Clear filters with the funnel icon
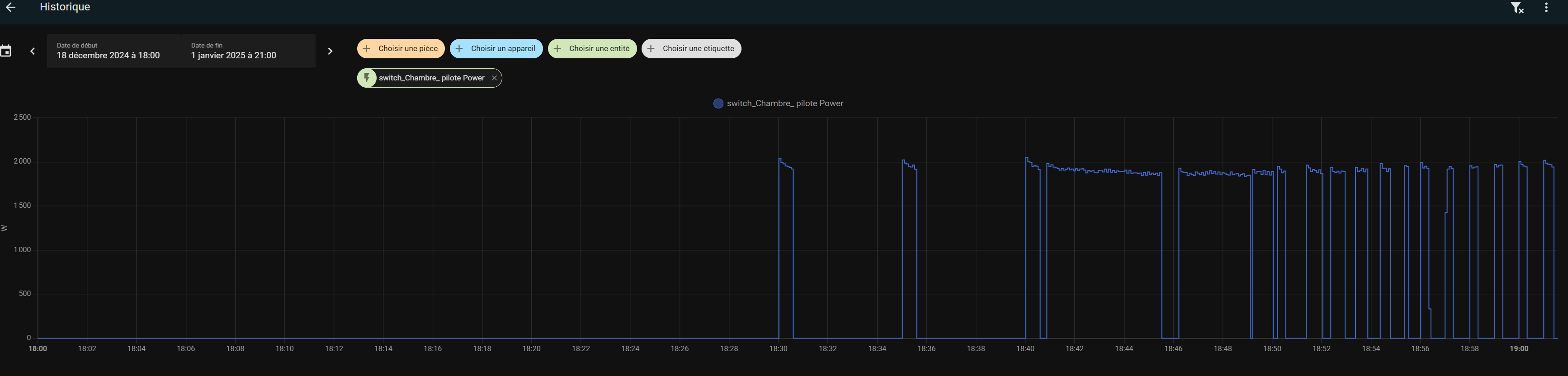1568x376 pixels. tap(1517, 8)
